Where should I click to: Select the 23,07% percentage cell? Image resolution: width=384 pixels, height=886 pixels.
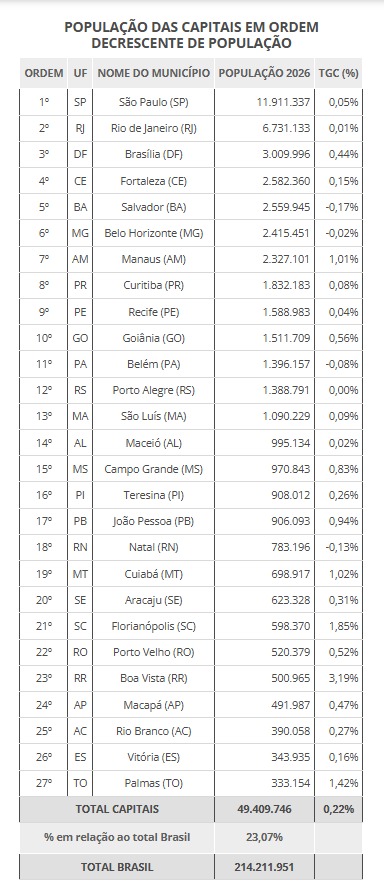(264, 837)
